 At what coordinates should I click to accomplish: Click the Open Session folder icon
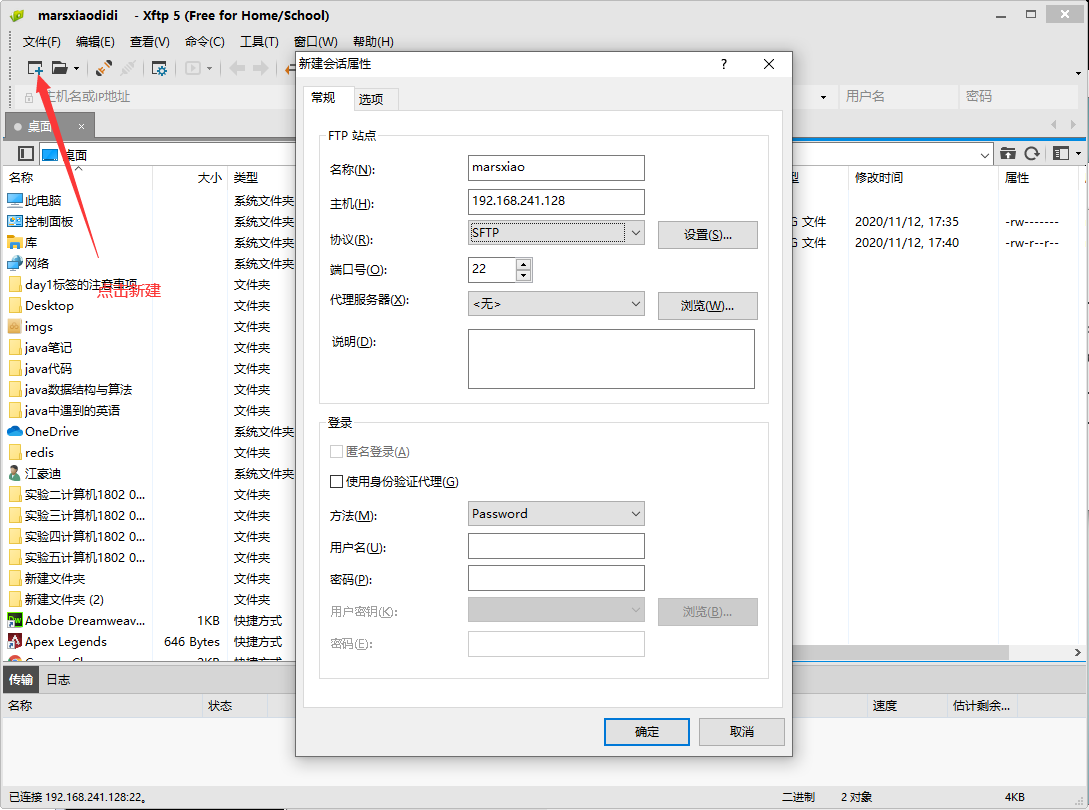coord(60,68)
